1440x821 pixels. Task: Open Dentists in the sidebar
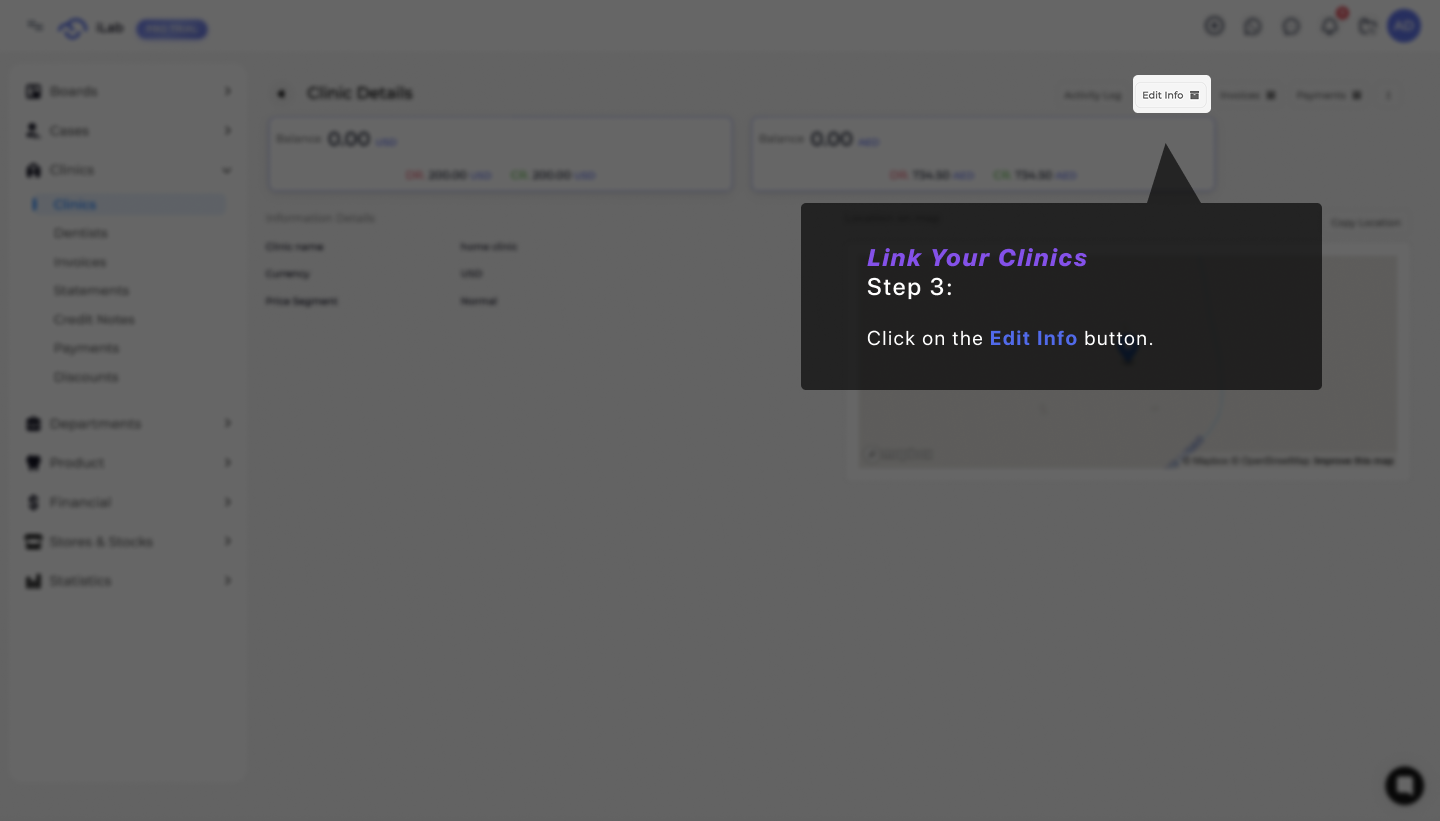coord(80,233)
